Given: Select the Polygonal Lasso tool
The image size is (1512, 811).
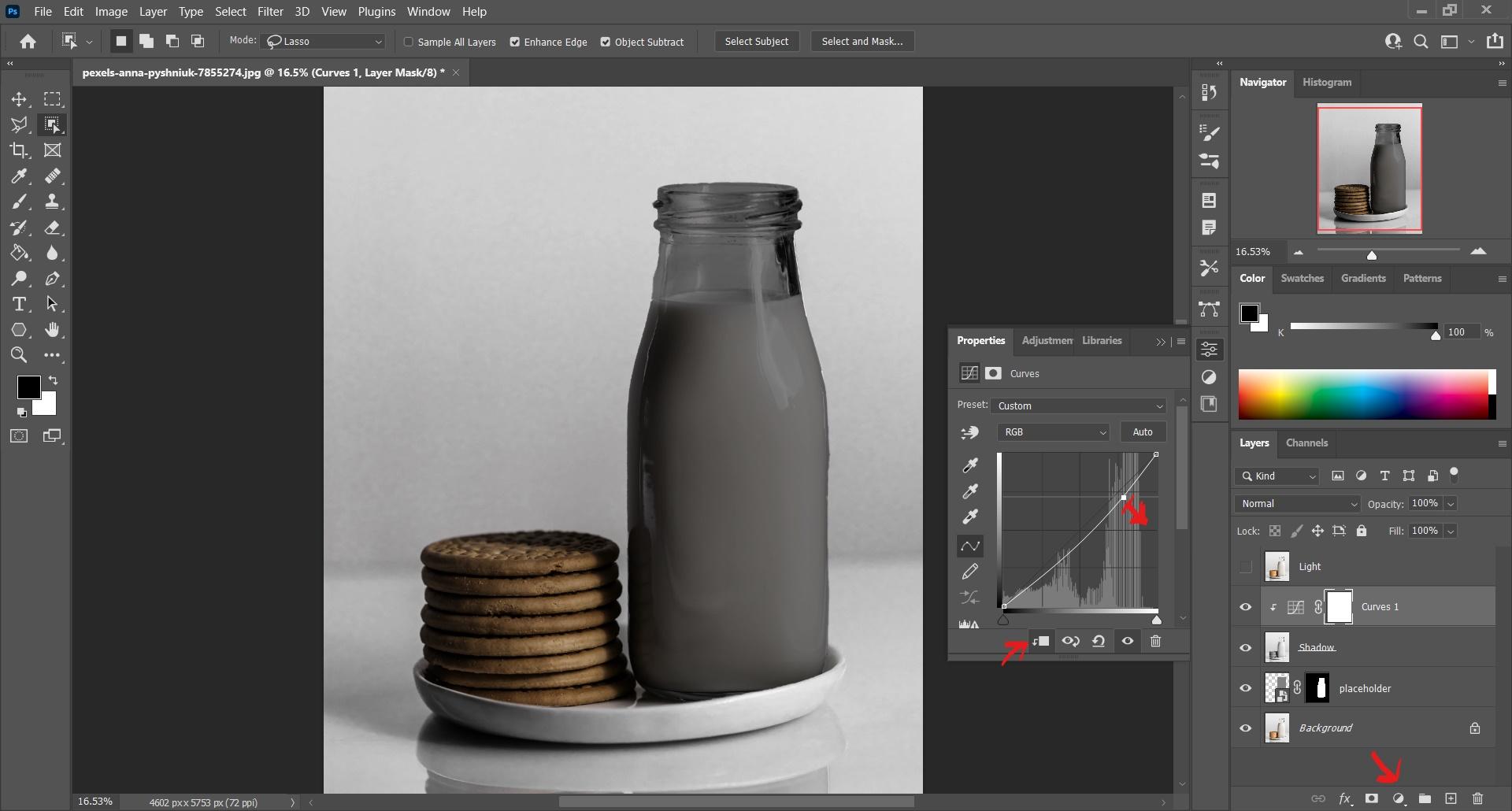Looking at the screenshot, I should tap(19, 124).
